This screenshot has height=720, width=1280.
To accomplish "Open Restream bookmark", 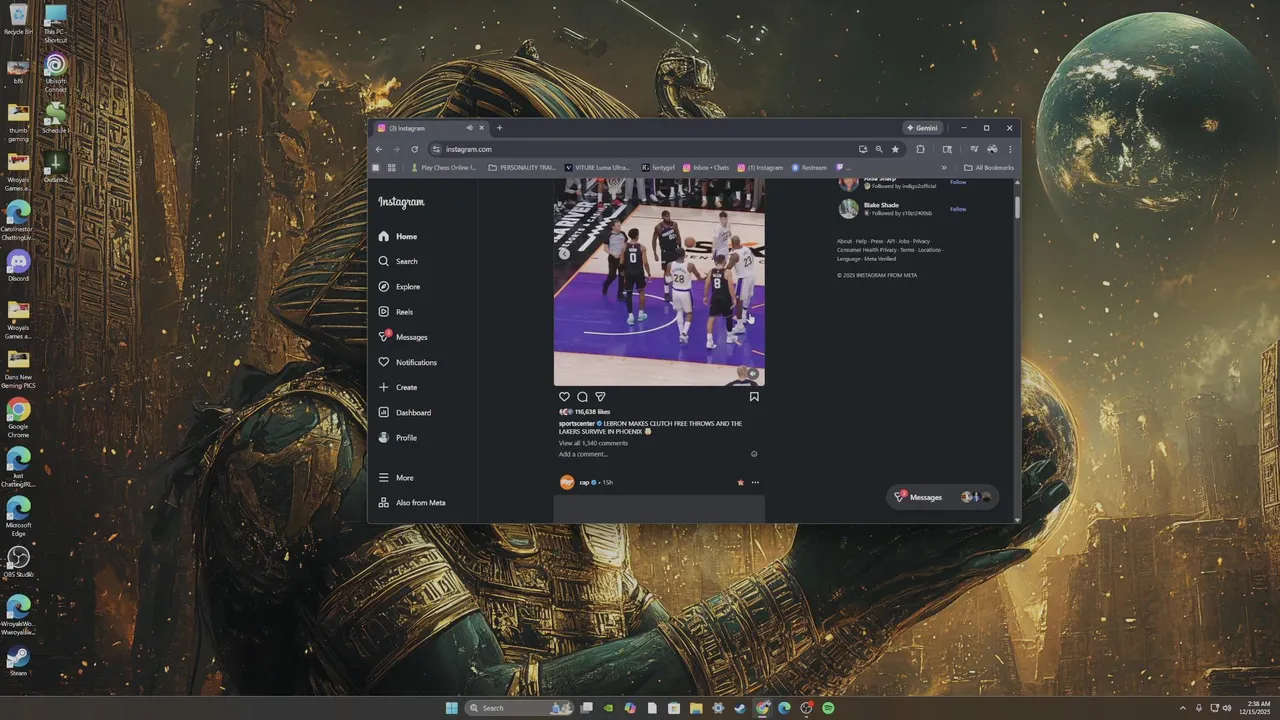I will click(809, 168).
